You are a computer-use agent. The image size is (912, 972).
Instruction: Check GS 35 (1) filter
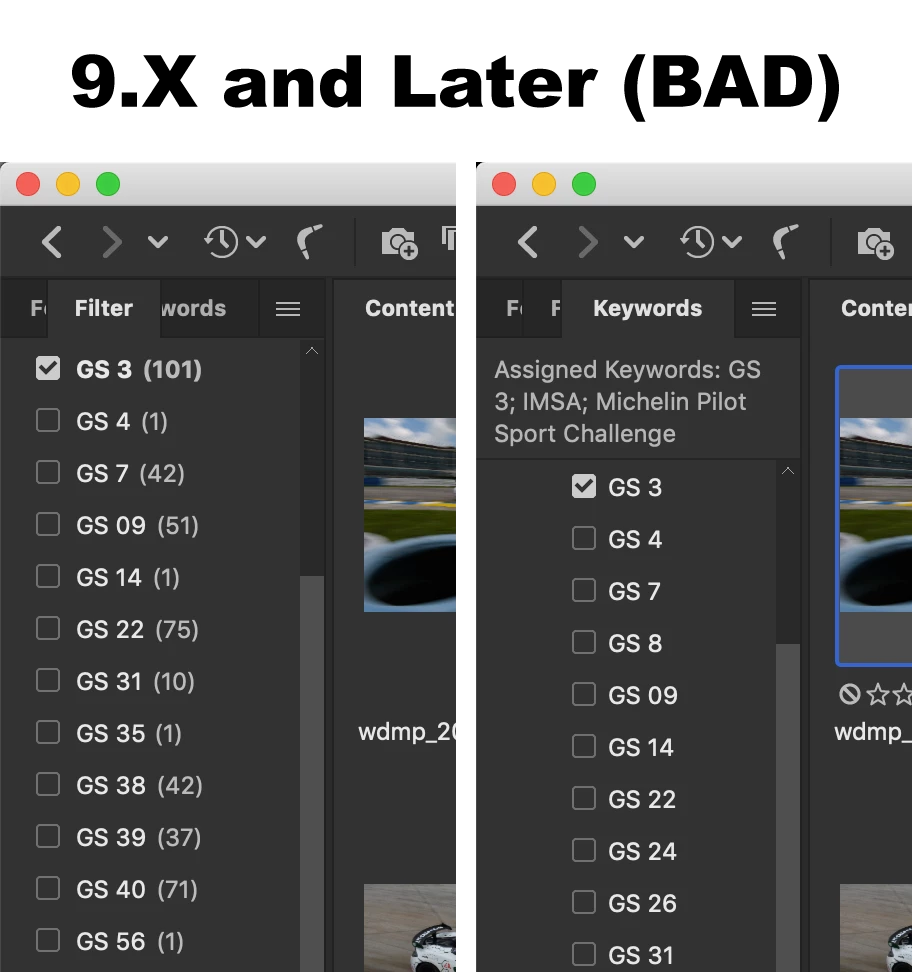pyautogui.click(x=48, y=733)
